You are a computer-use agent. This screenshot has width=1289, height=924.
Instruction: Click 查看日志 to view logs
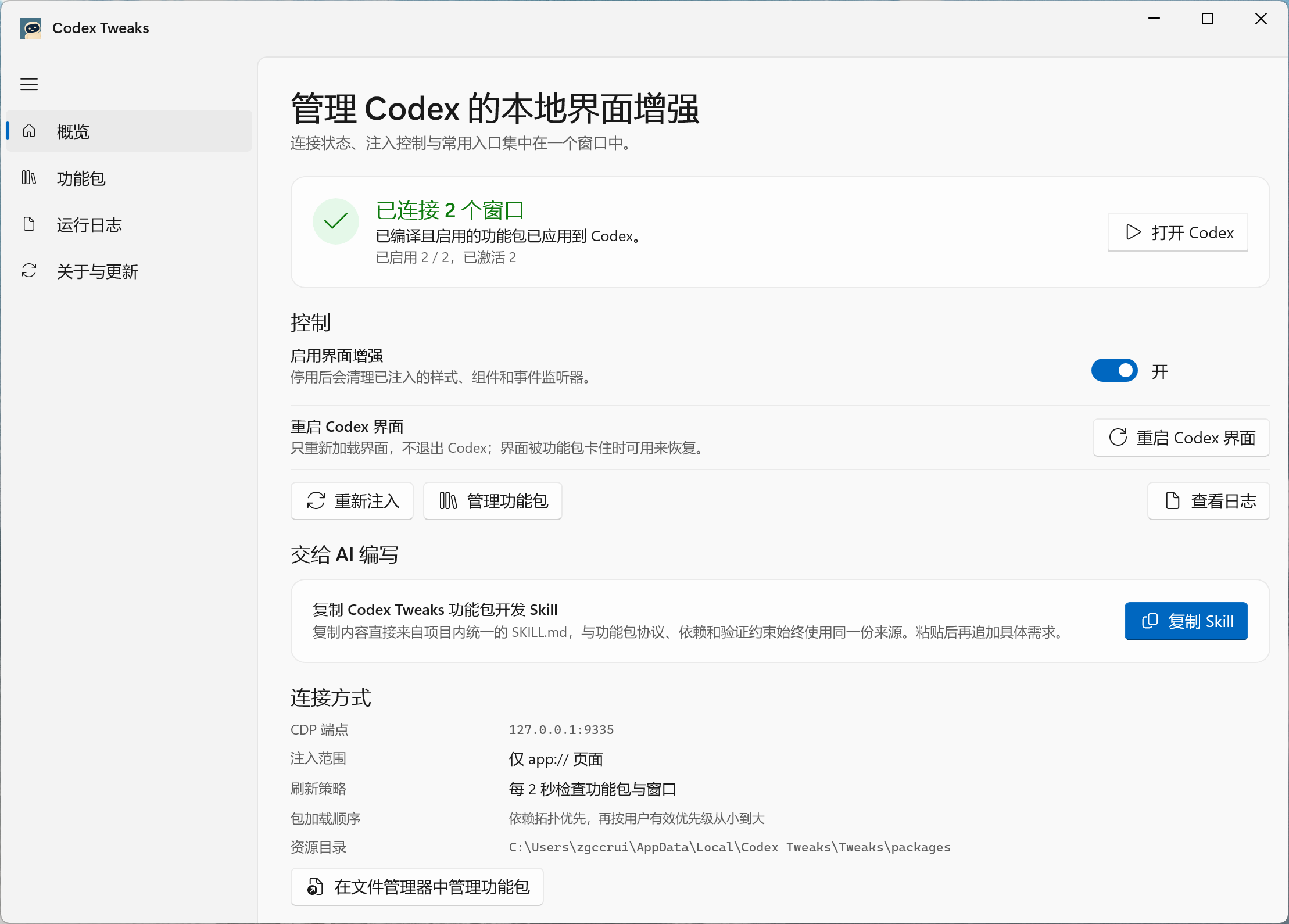pos(1209,501)
